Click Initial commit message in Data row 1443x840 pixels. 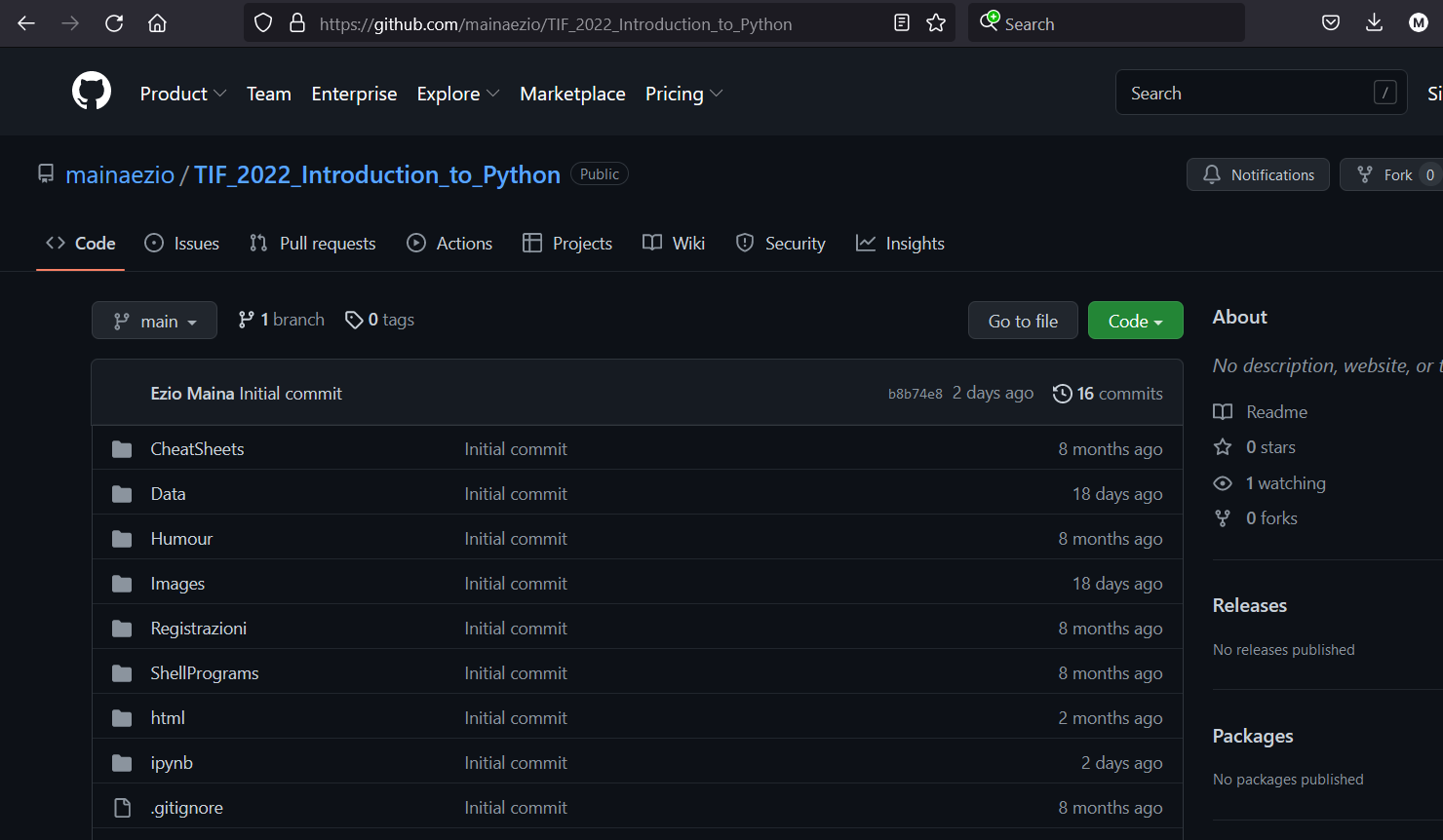(516, 494)
